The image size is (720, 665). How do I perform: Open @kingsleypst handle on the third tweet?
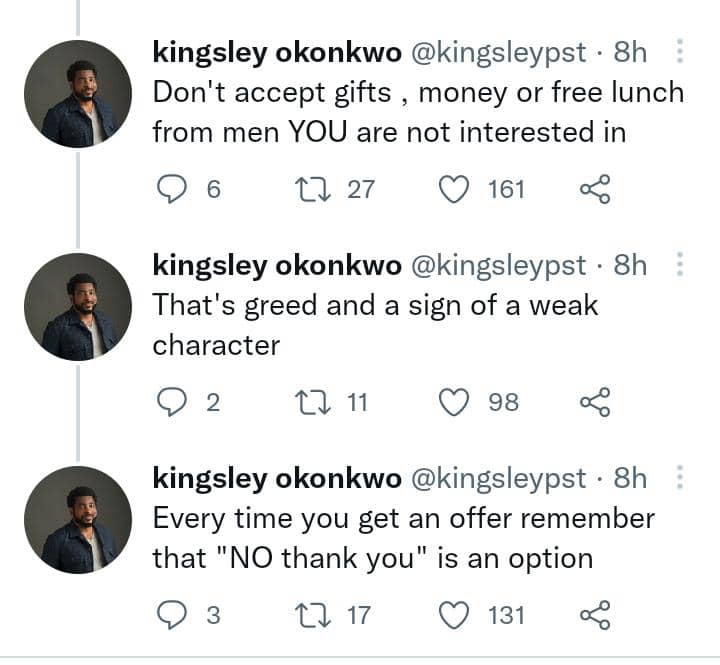click(x=499, y=479)
